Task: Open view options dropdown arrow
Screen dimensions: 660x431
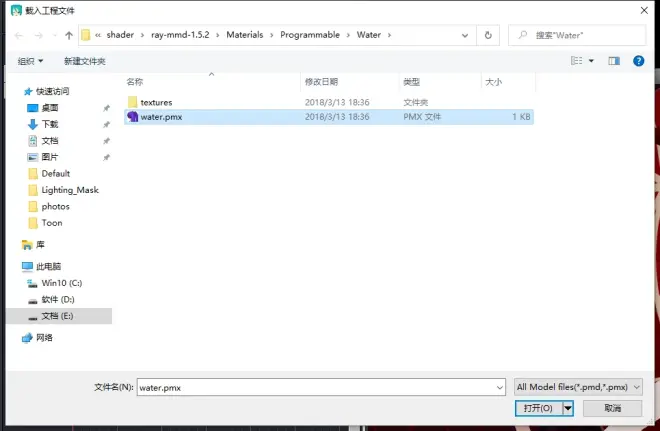Action: click(x=591, y=61)
